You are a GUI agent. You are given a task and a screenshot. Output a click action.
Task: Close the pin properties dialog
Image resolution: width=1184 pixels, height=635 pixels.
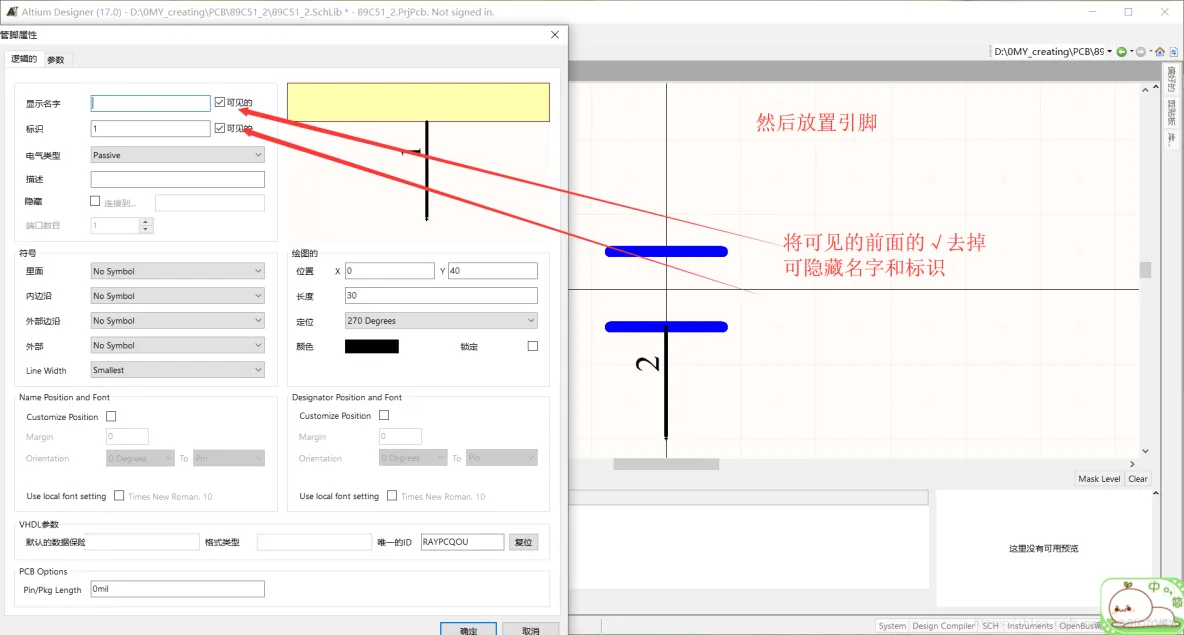coord(555,35)
